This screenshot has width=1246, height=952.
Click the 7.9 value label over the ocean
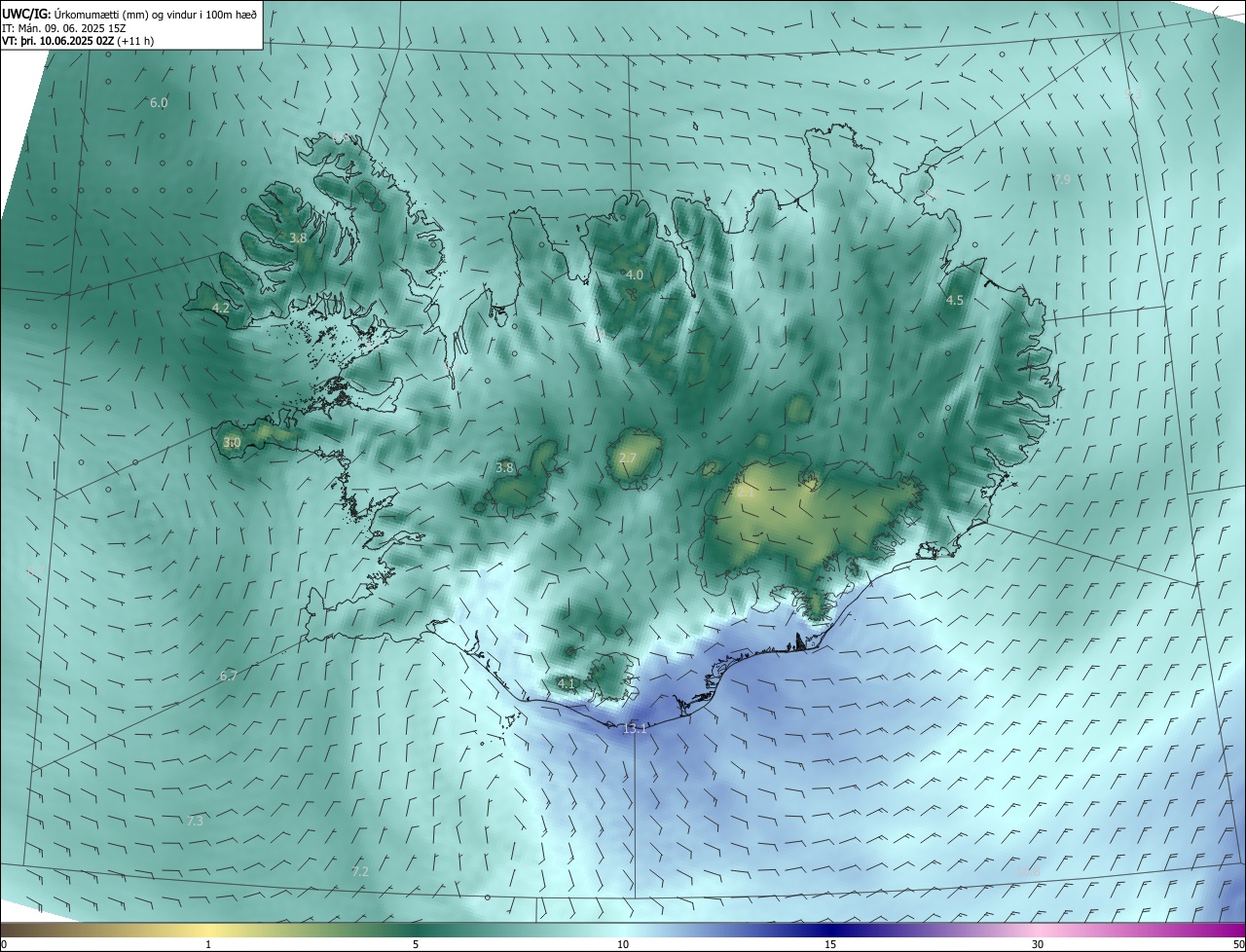(1062, 180)
